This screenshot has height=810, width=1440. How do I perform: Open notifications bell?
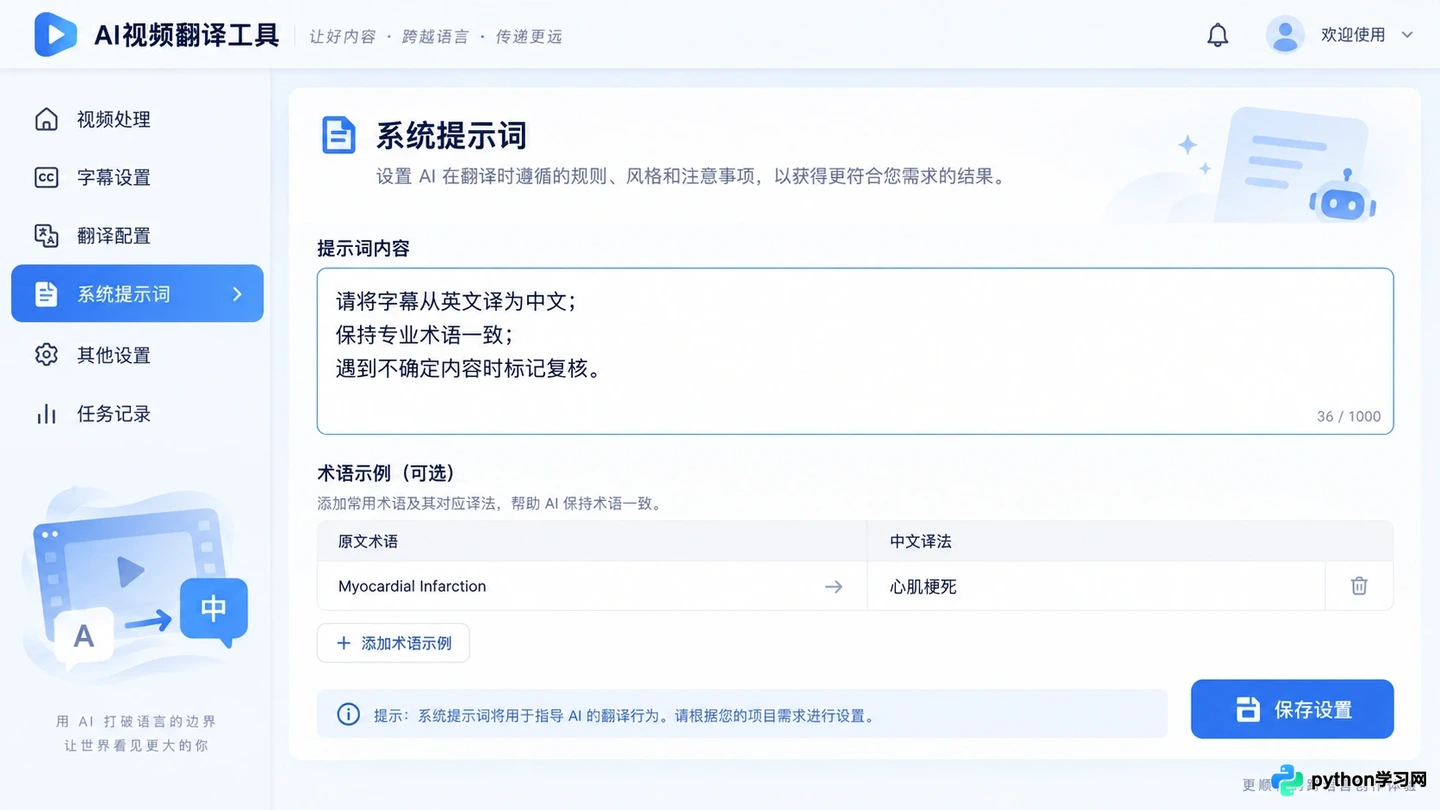(x=1217, y=35)
